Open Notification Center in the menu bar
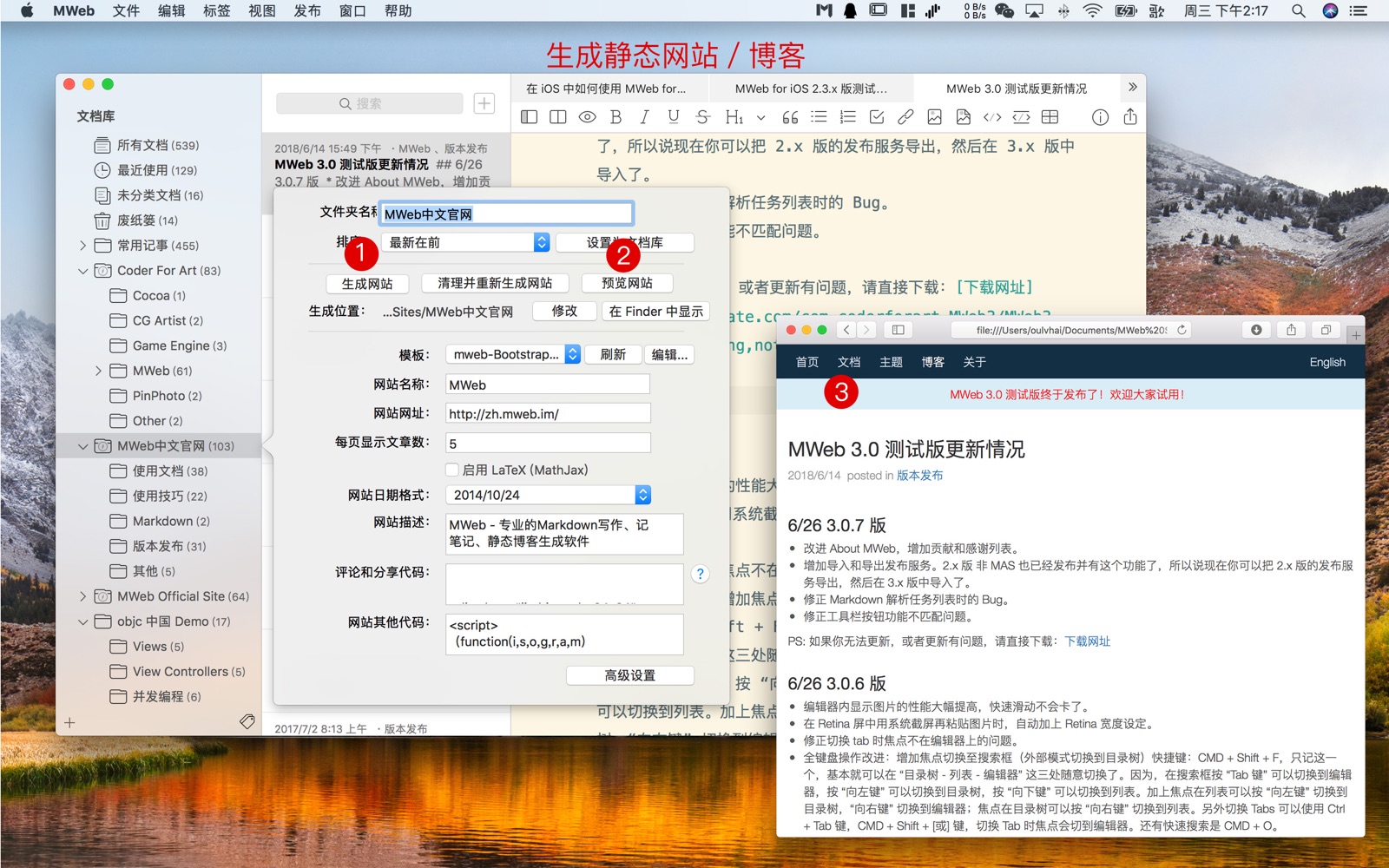The width and height of the screenshot is (1389, 868). coord(1359,10)
